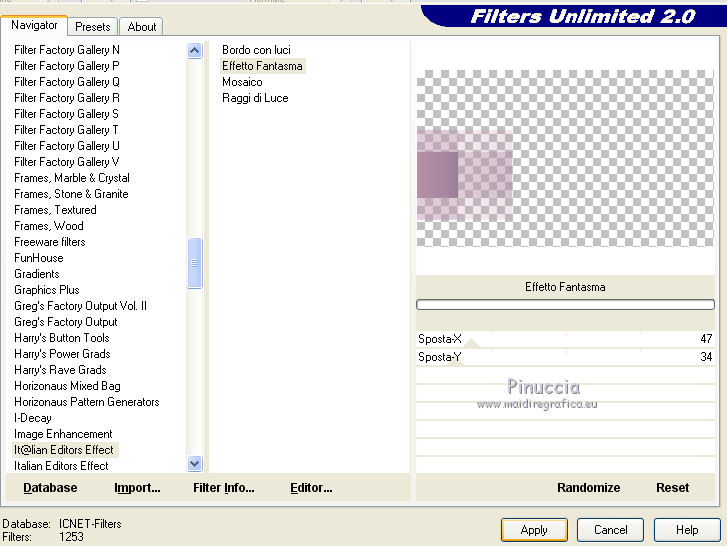Screen dimensions: 727x546
Task: Select the Effetto Fantasma filter
Action: [262, 66]
